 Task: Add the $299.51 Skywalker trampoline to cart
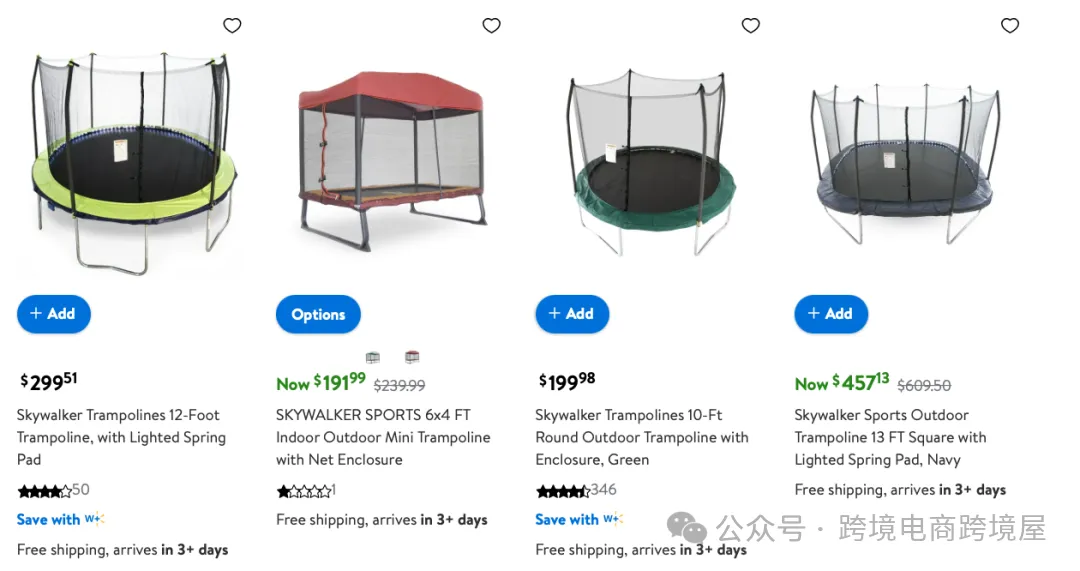[x=53, y=314]
